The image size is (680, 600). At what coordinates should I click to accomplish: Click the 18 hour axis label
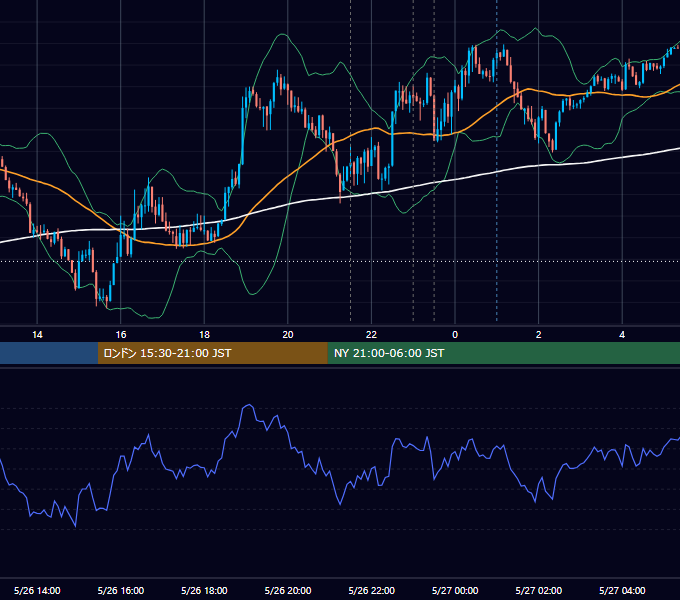click(x=204, y=335)
